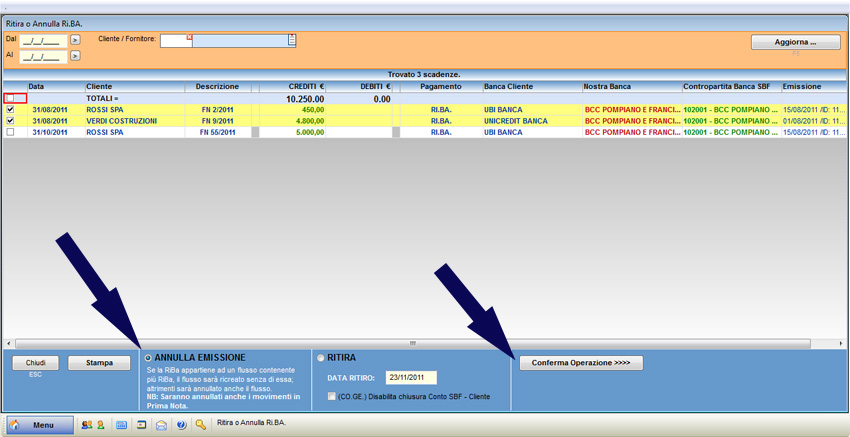Click the calendar window icon in bottom toolbar
The image size is (850, 437).
(142, 425)
